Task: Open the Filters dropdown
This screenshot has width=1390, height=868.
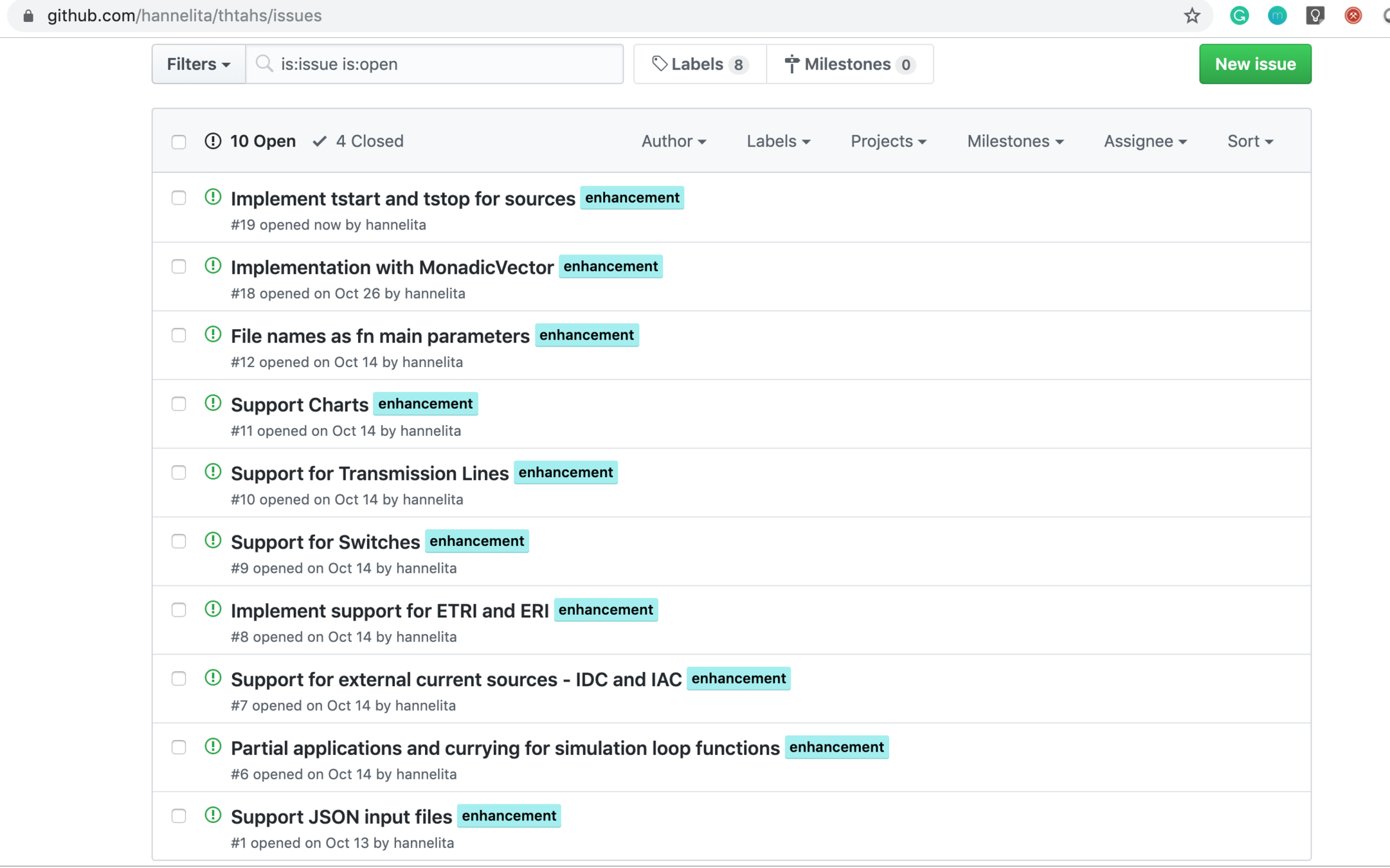Action: 198,64
